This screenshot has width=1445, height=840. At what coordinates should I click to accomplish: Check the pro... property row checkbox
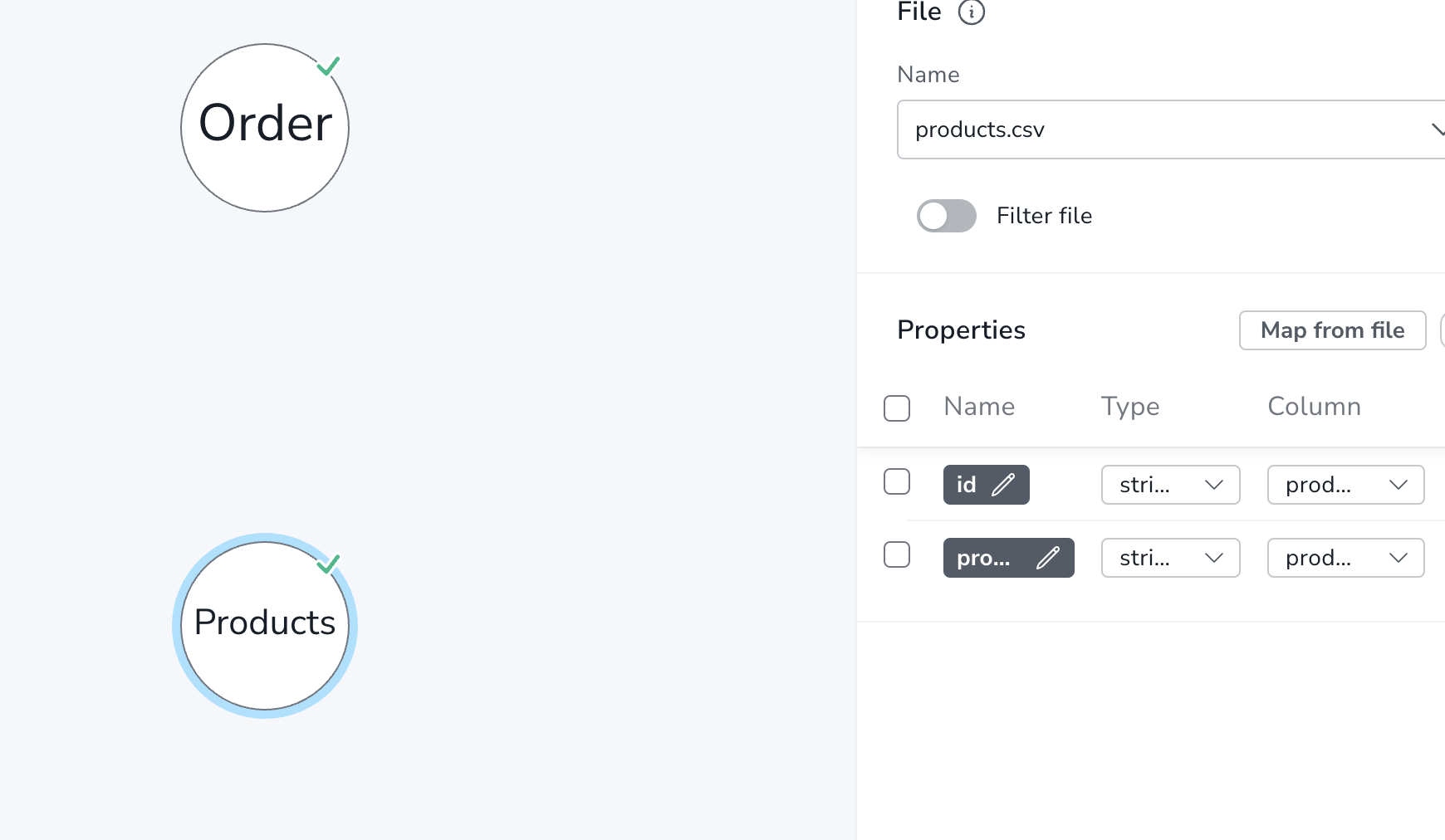point(897,554)
